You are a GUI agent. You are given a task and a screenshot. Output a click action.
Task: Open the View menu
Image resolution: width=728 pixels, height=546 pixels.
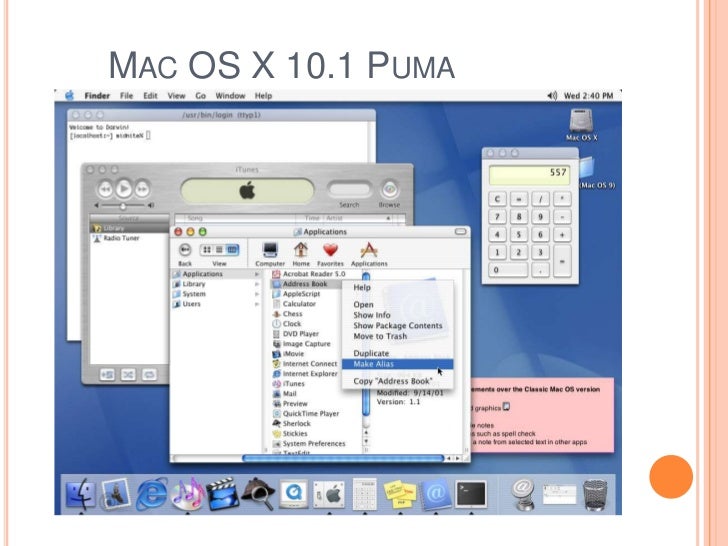point(176,96)
